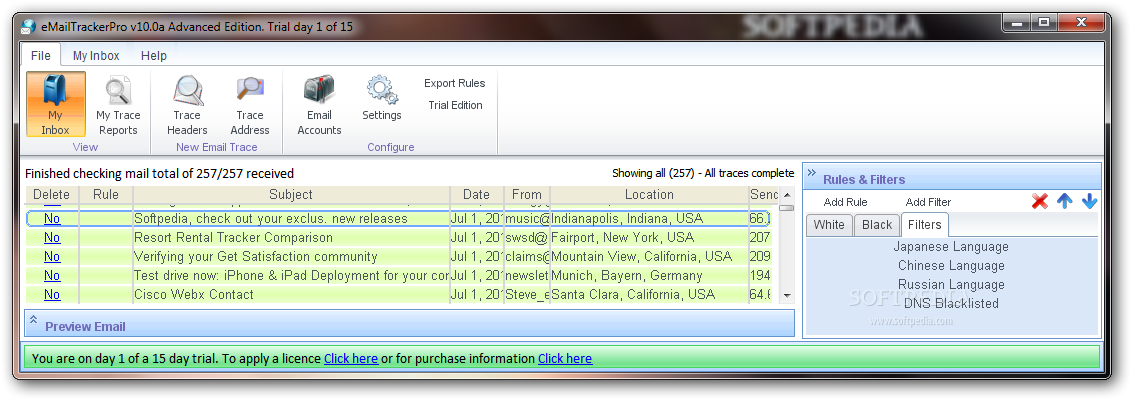Click Export Rules
This screenshot has width=1132, height=400.
pyautogui.click(x=455, y=83)
